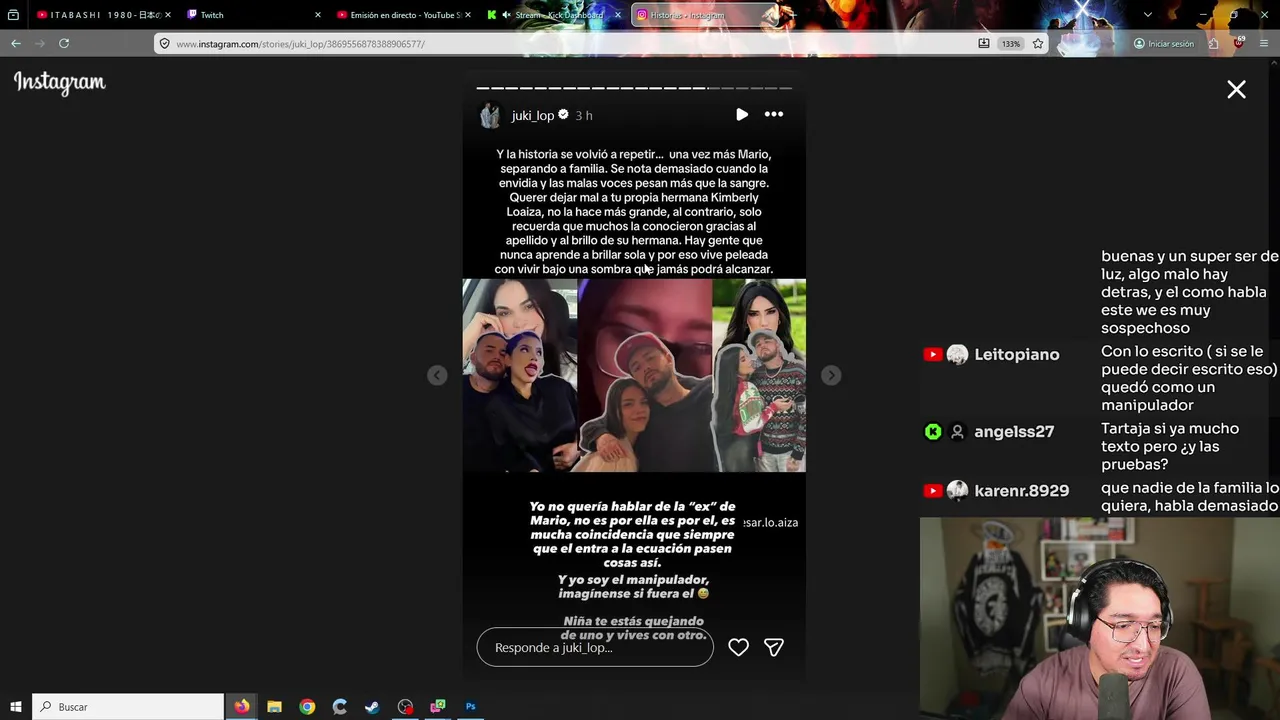Screen dimensions: 1280x720
Task: Click the streamer webcam overlay
Action: click(x=1100, y=618)
